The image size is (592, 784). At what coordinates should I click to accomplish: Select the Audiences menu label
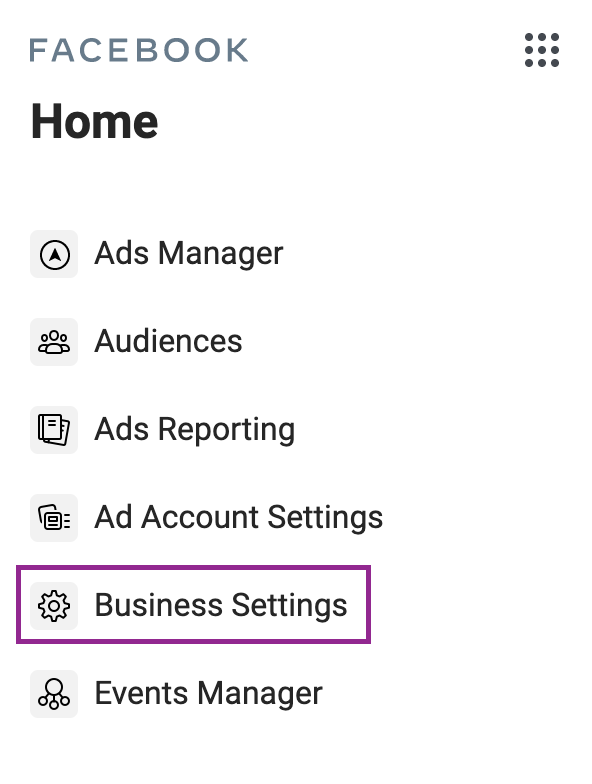point(168,342)
